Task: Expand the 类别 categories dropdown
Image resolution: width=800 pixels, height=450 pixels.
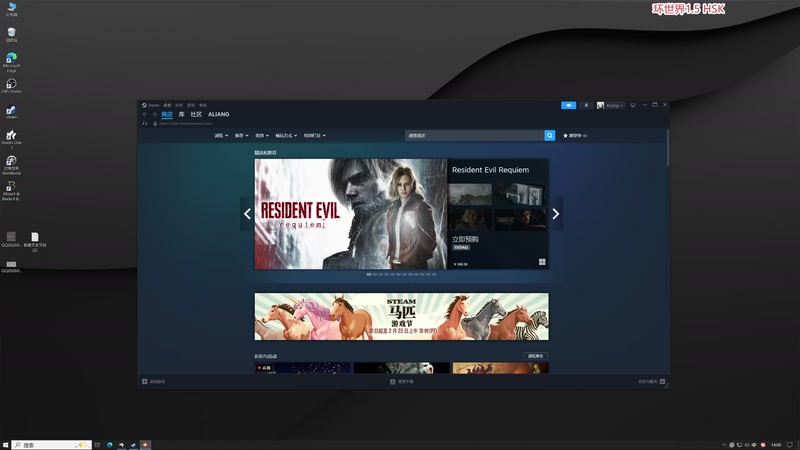Action: (x=262, y=136)
